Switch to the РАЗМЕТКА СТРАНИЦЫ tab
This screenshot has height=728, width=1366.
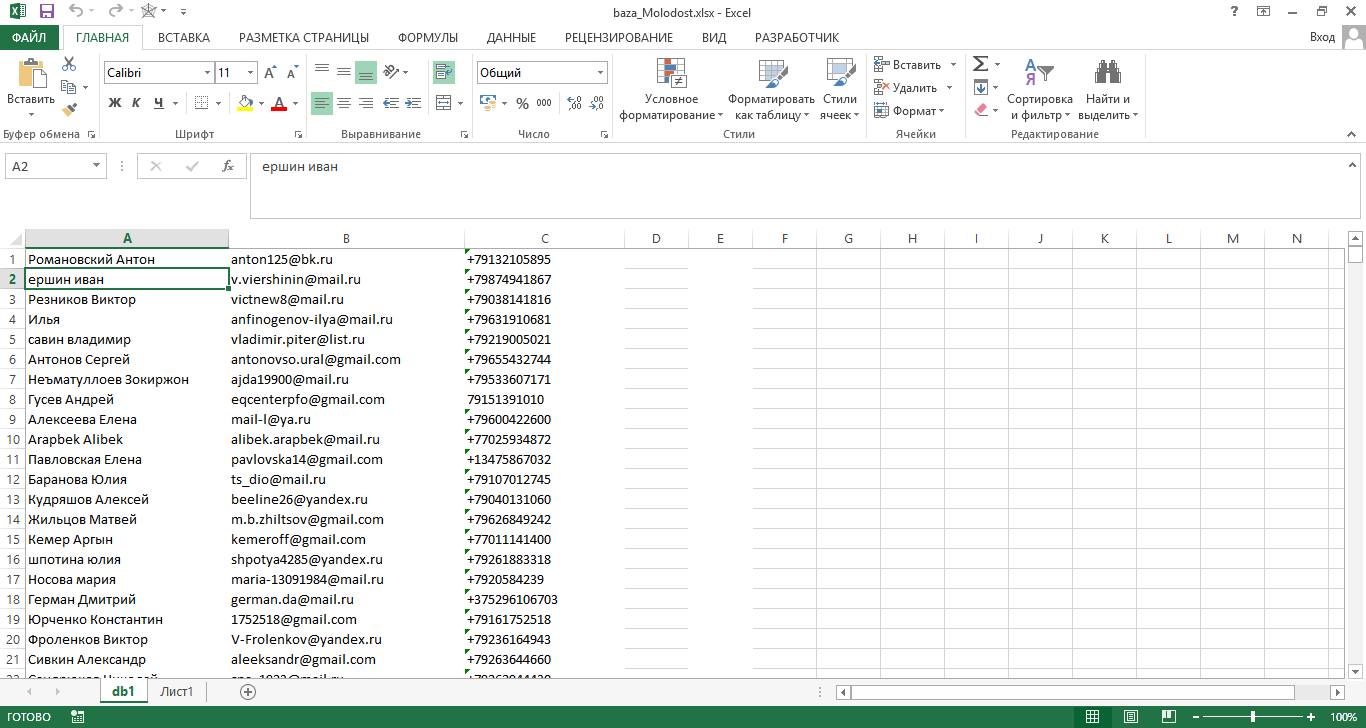pyautogui.click(x=304, y=37)
